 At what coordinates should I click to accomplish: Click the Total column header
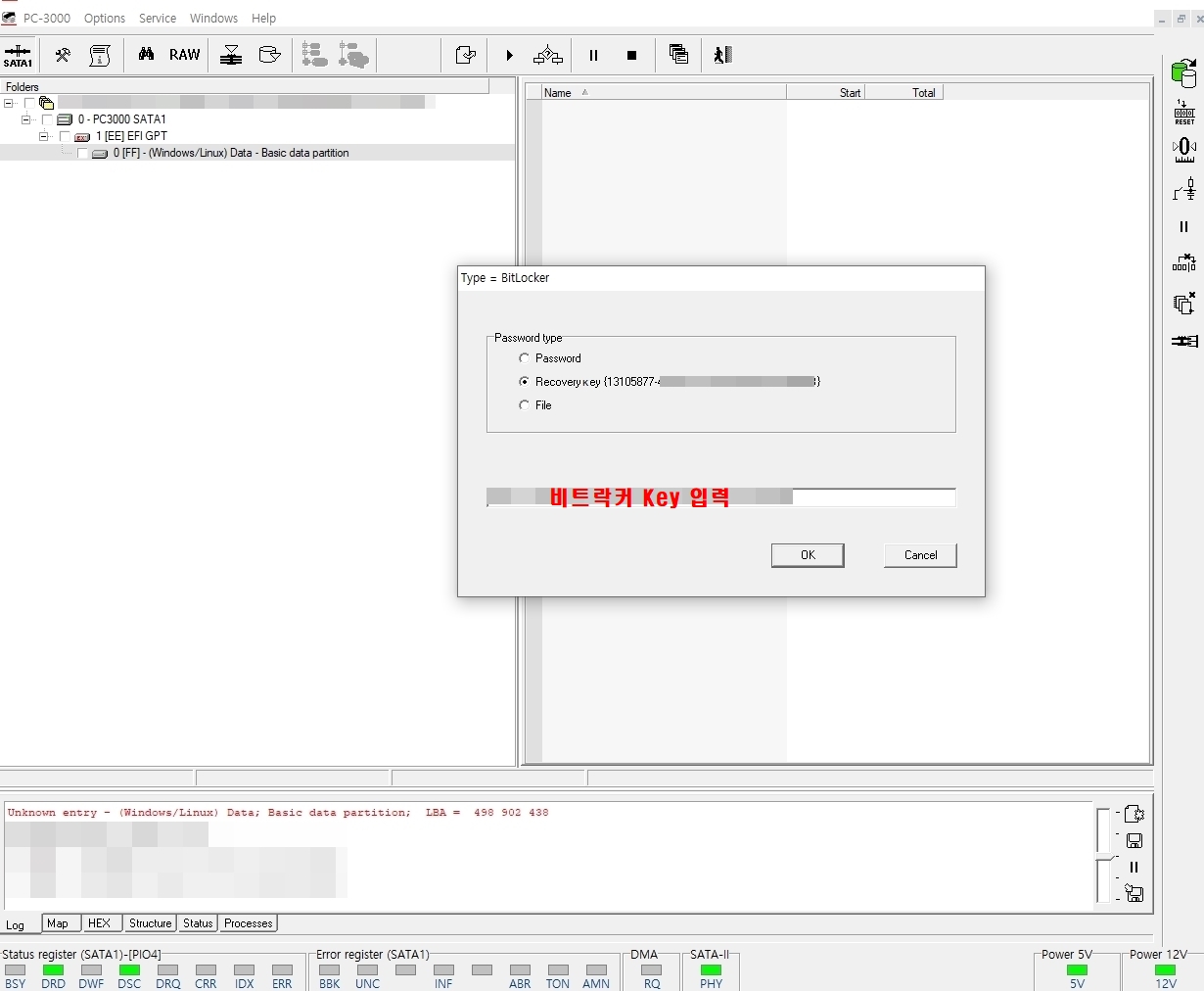(904, 93)
